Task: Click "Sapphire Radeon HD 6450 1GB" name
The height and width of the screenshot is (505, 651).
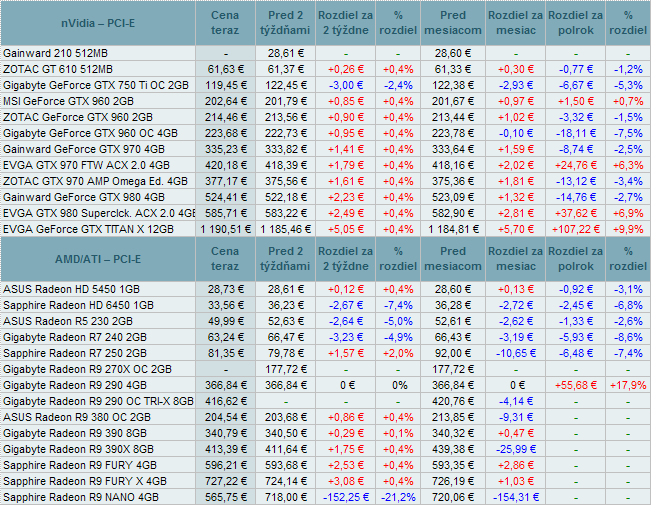Action: (x=78, y=305)
